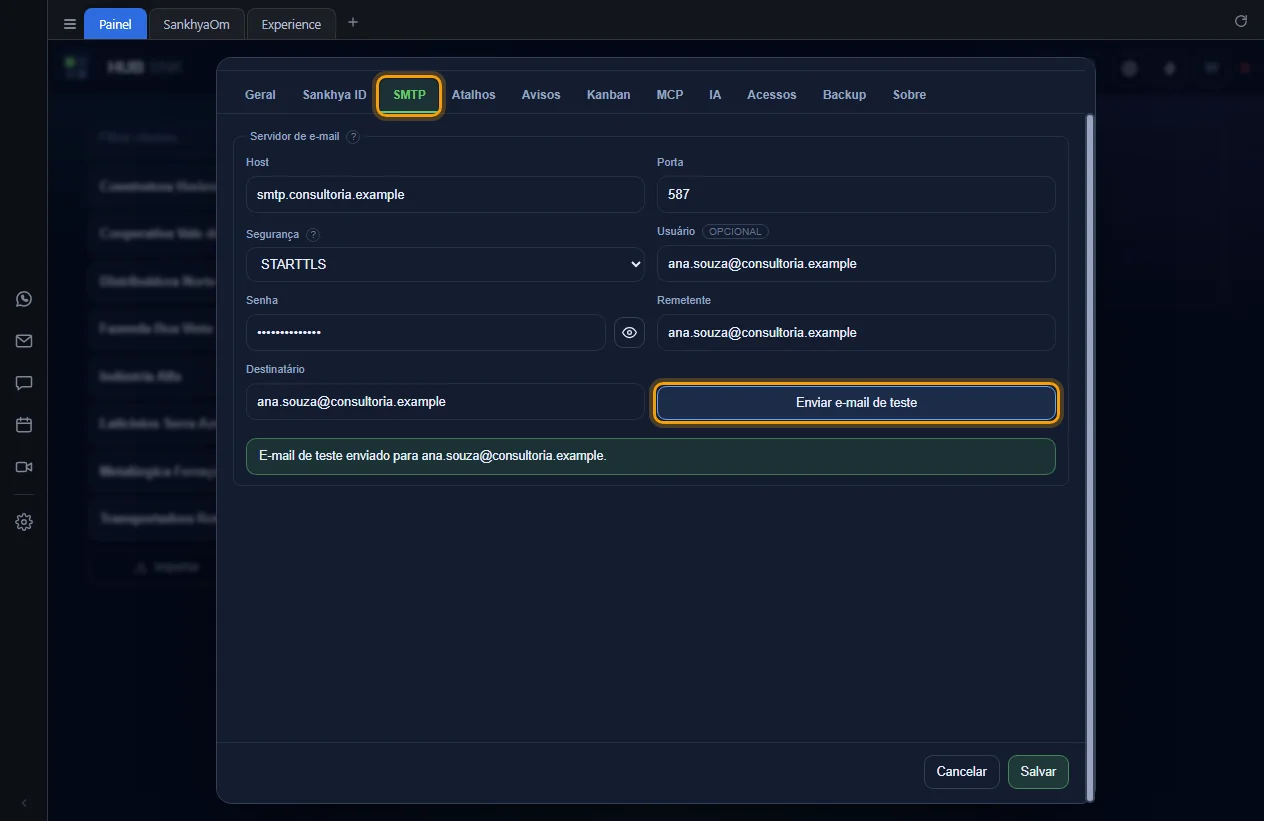
Task: Focus the Usuário input field
Action: 856,264
